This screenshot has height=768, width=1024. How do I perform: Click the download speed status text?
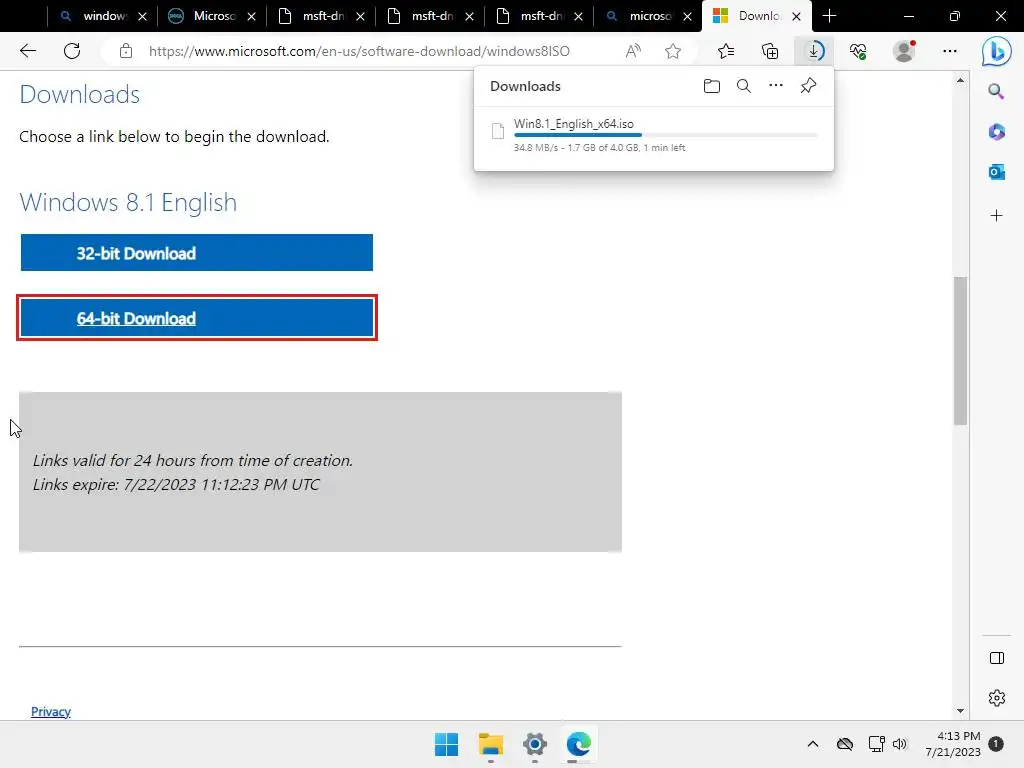coord(599,148)
